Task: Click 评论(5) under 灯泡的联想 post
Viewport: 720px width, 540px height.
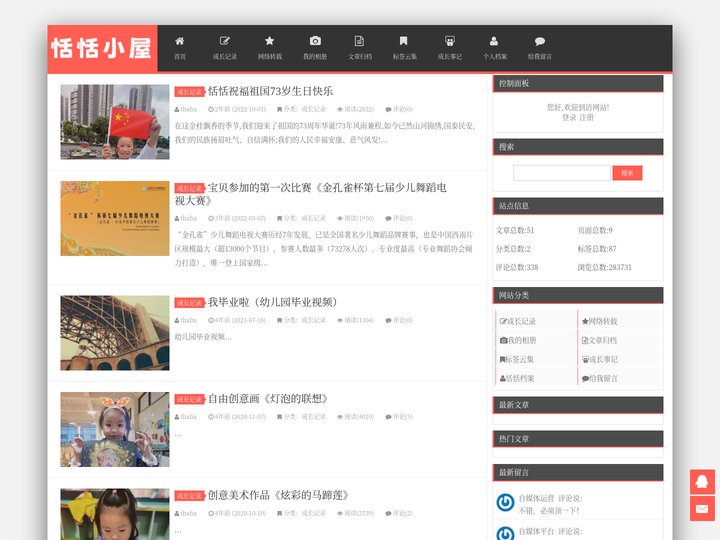Action: click(x=399, y=416)
